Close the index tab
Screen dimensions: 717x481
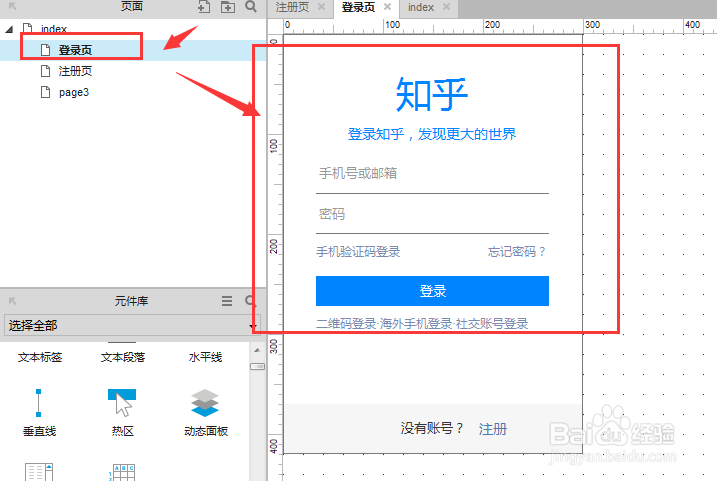(x=447, y=7)
